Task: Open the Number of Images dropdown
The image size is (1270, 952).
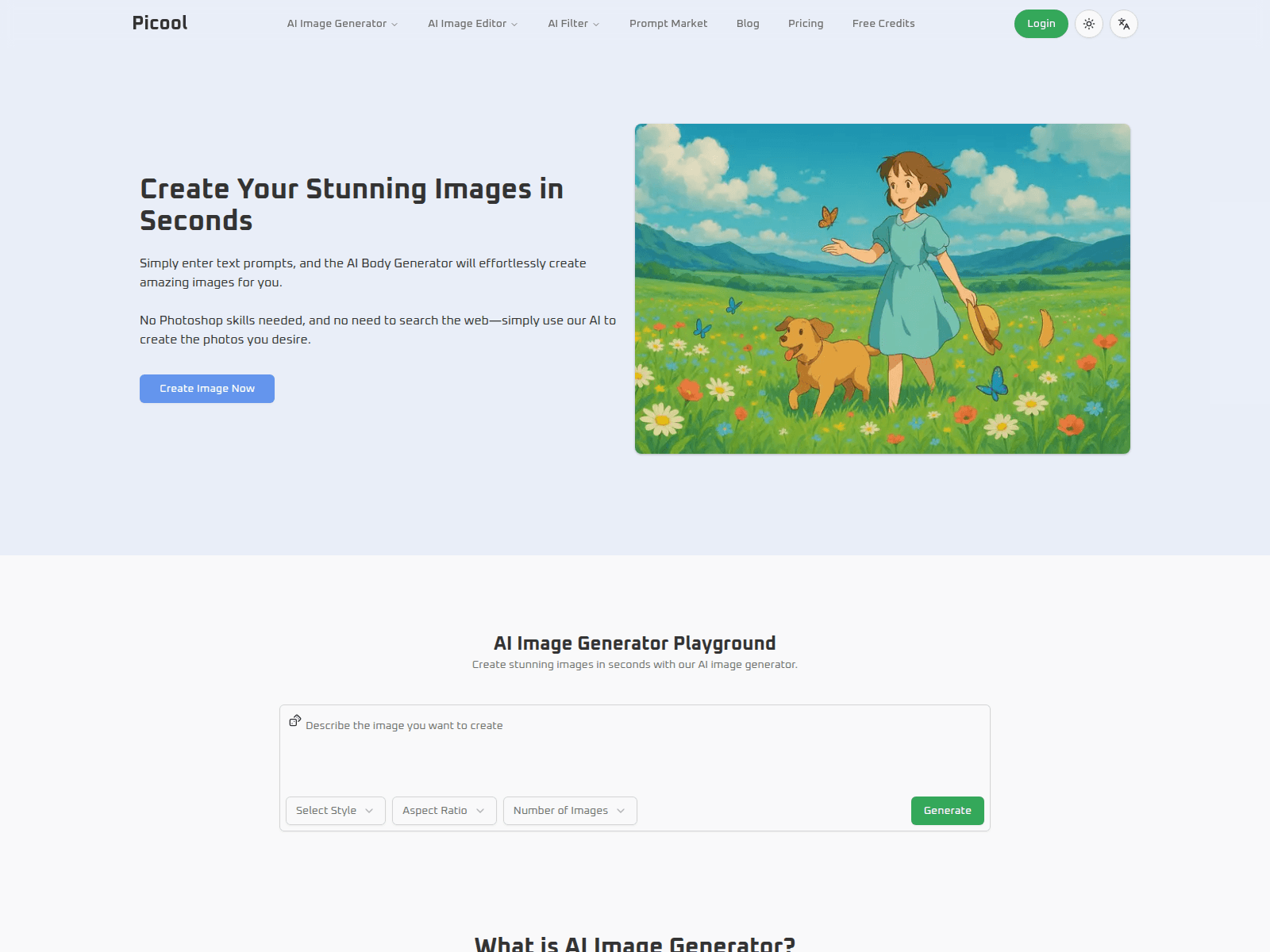Action: click(569, 810)
